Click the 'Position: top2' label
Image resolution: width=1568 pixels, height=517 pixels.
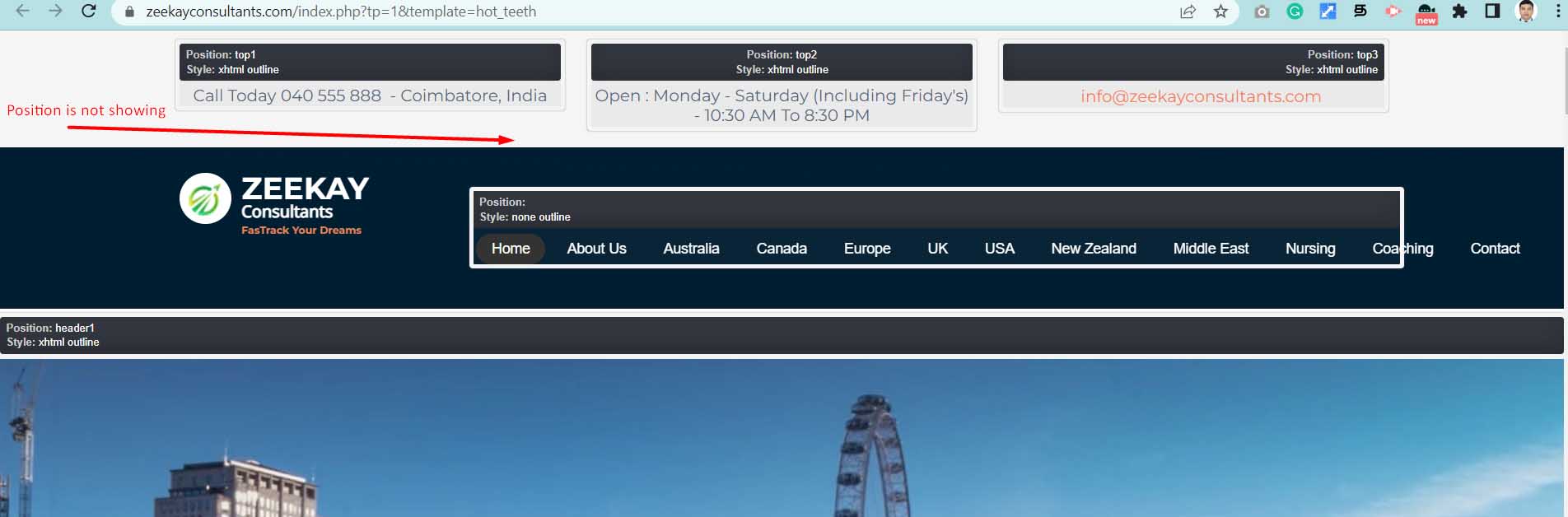782,54
